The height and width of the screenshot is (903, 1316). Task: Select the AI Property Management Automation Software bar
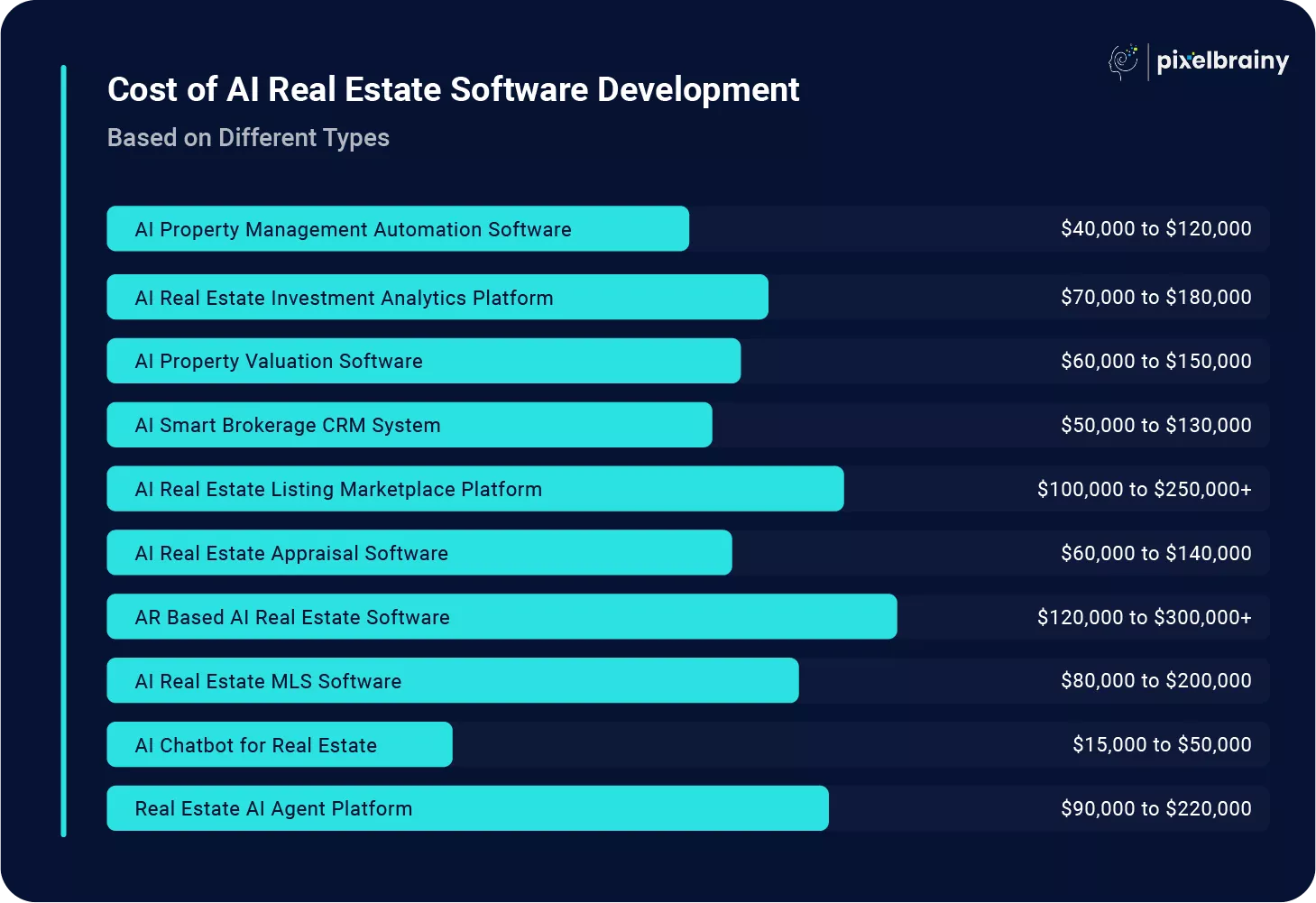click(x=398, y=229)
